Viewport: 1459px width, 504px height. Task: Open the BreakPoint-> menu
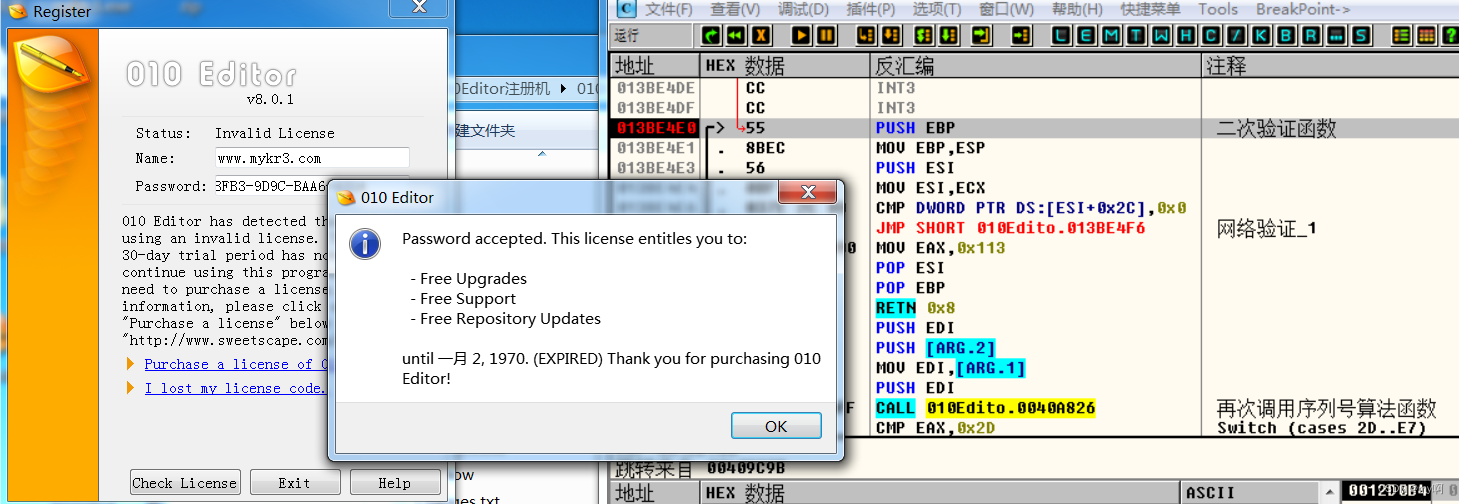(x=1303, y=10)
